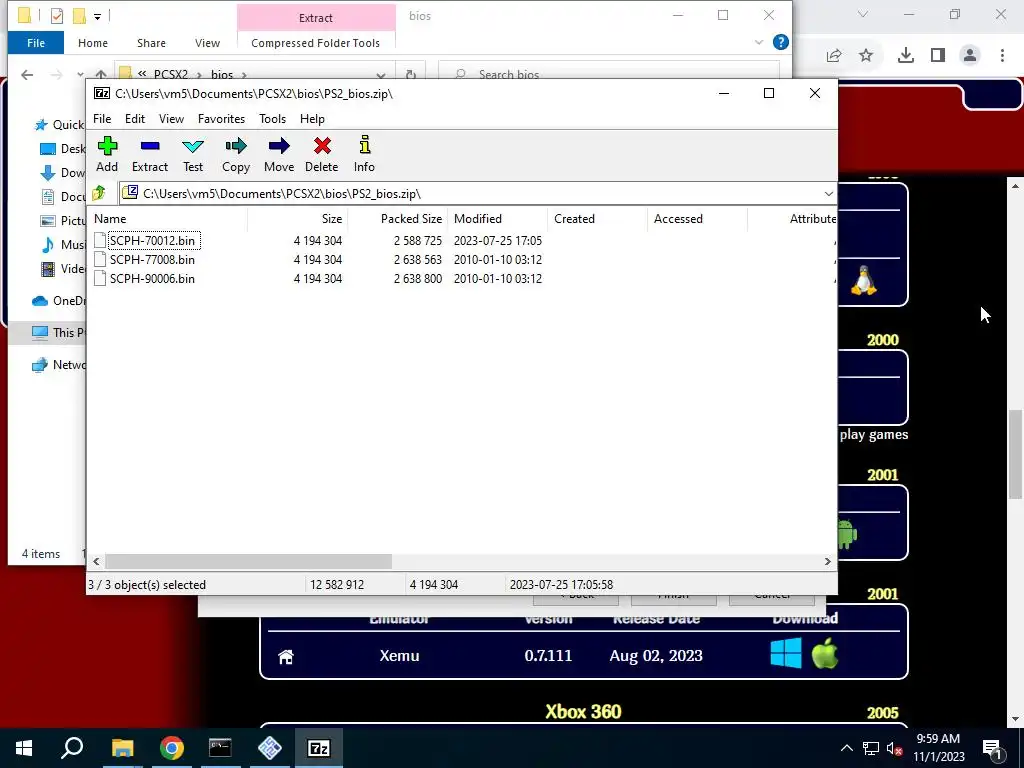Click the Add button in 7-Zip toolbar
Viewport: 1024px width, 768px height.
point(107,155)
